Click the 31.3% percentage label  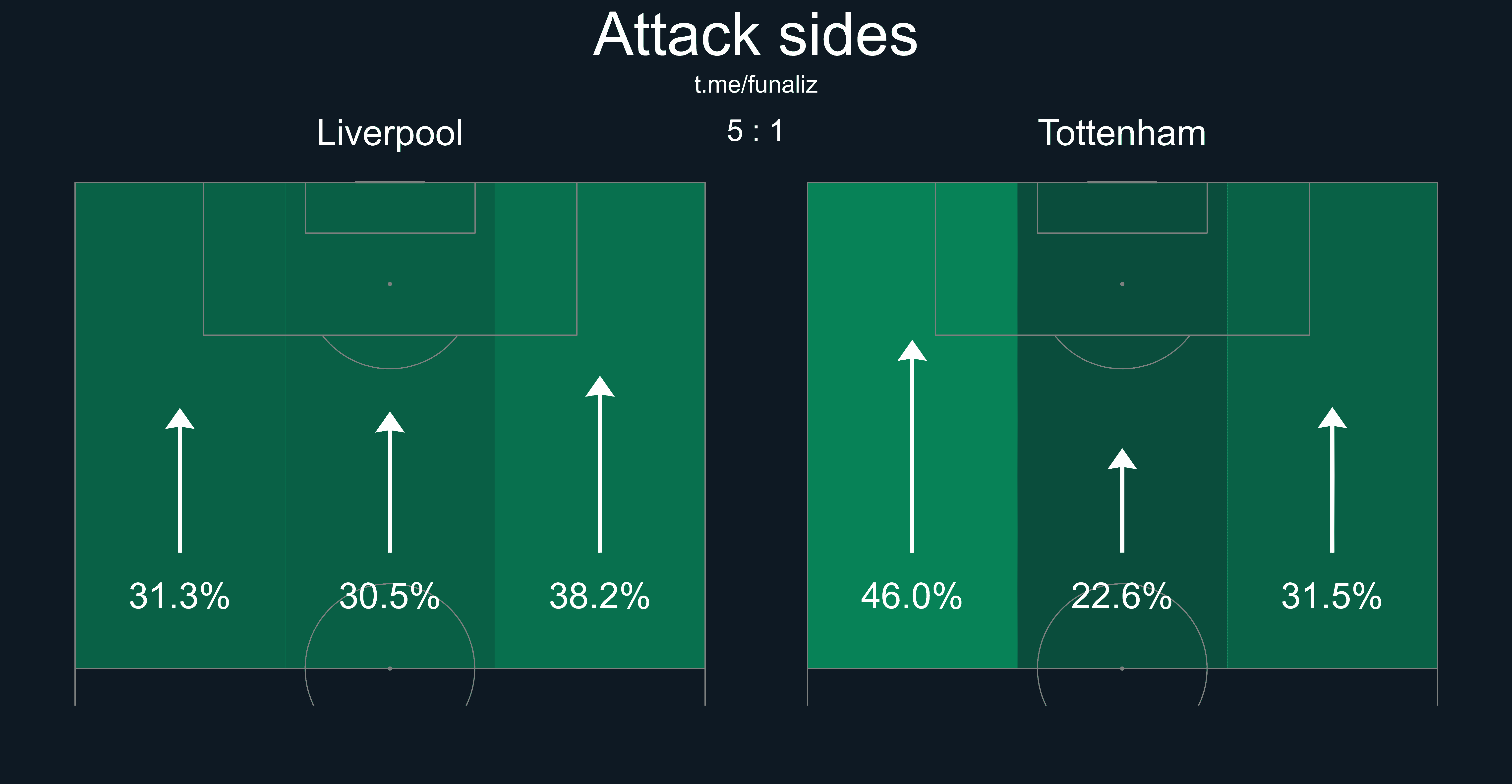point(180,596)
